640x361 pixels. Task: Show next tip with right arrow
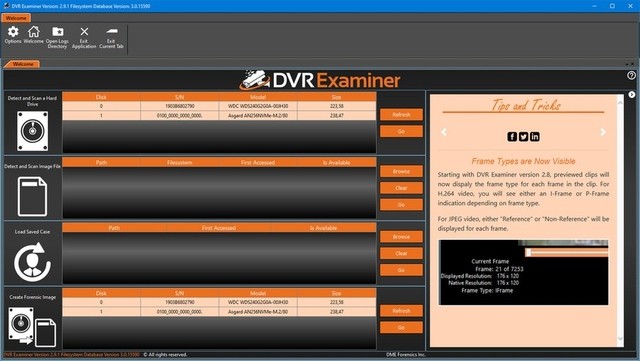pyautogui.click(x=603, y=132)
